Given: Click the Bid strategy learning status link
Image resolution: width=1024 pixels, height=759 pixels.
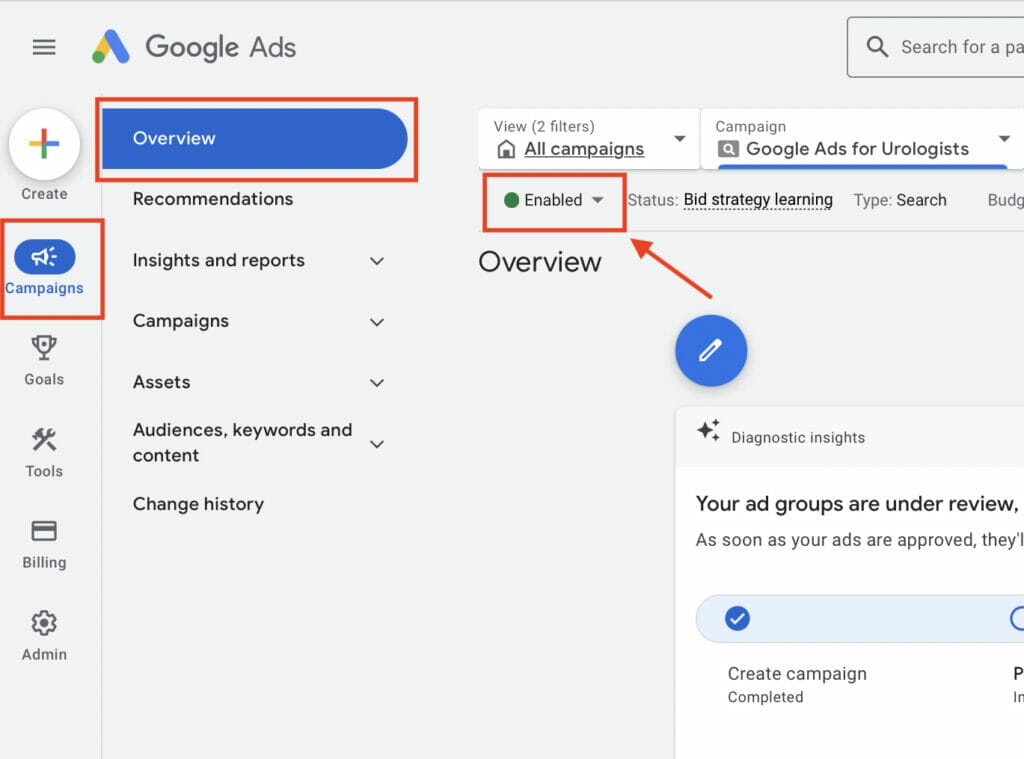Looking at the screenshot, I should point(758,200).
